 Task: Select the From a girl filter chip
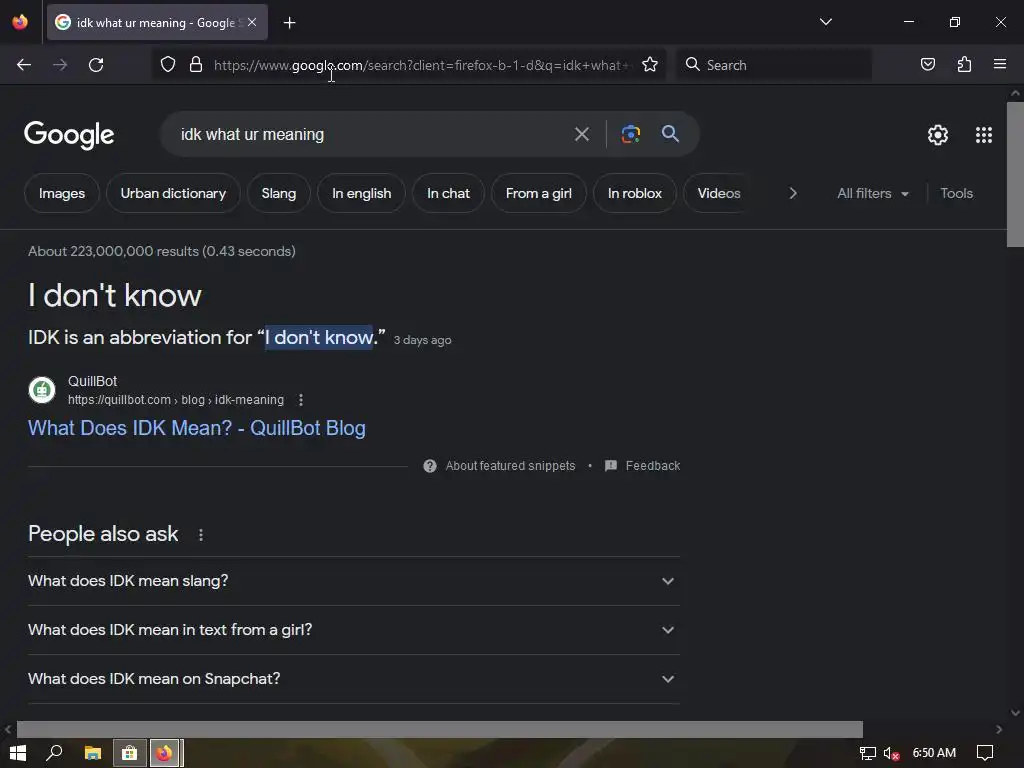[x=539, y=193]
